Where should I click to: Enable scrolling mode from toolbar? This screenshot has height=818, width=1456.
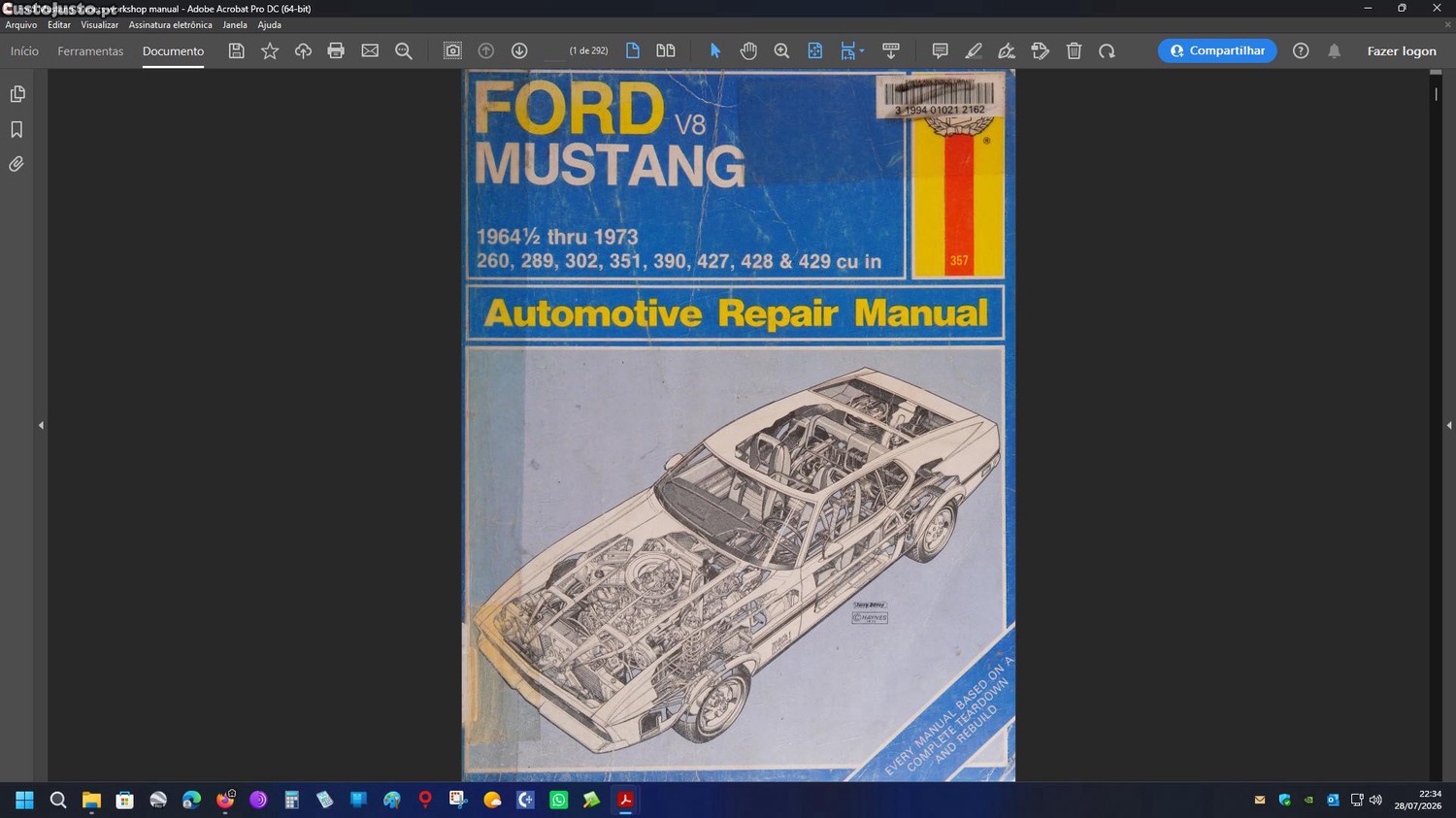click(x=890, y=50)
